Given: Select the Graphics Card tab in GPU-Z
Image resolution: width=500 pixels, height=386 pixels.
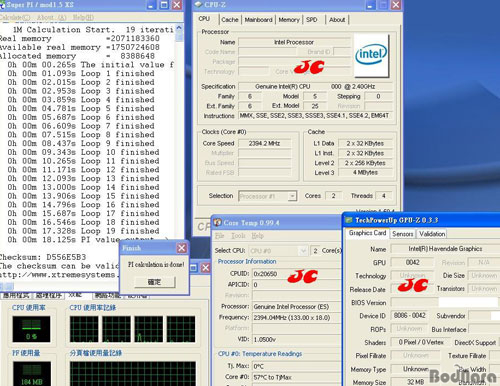Looking at the screenshot, I should tap(367, 233).
